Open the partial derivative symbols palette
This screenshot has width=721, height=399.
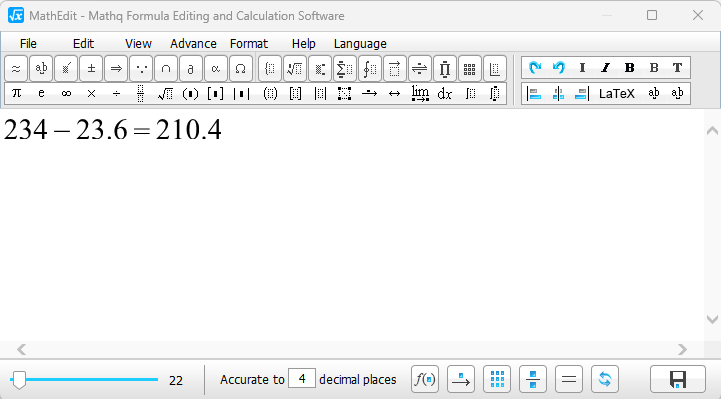pos(191,69)
